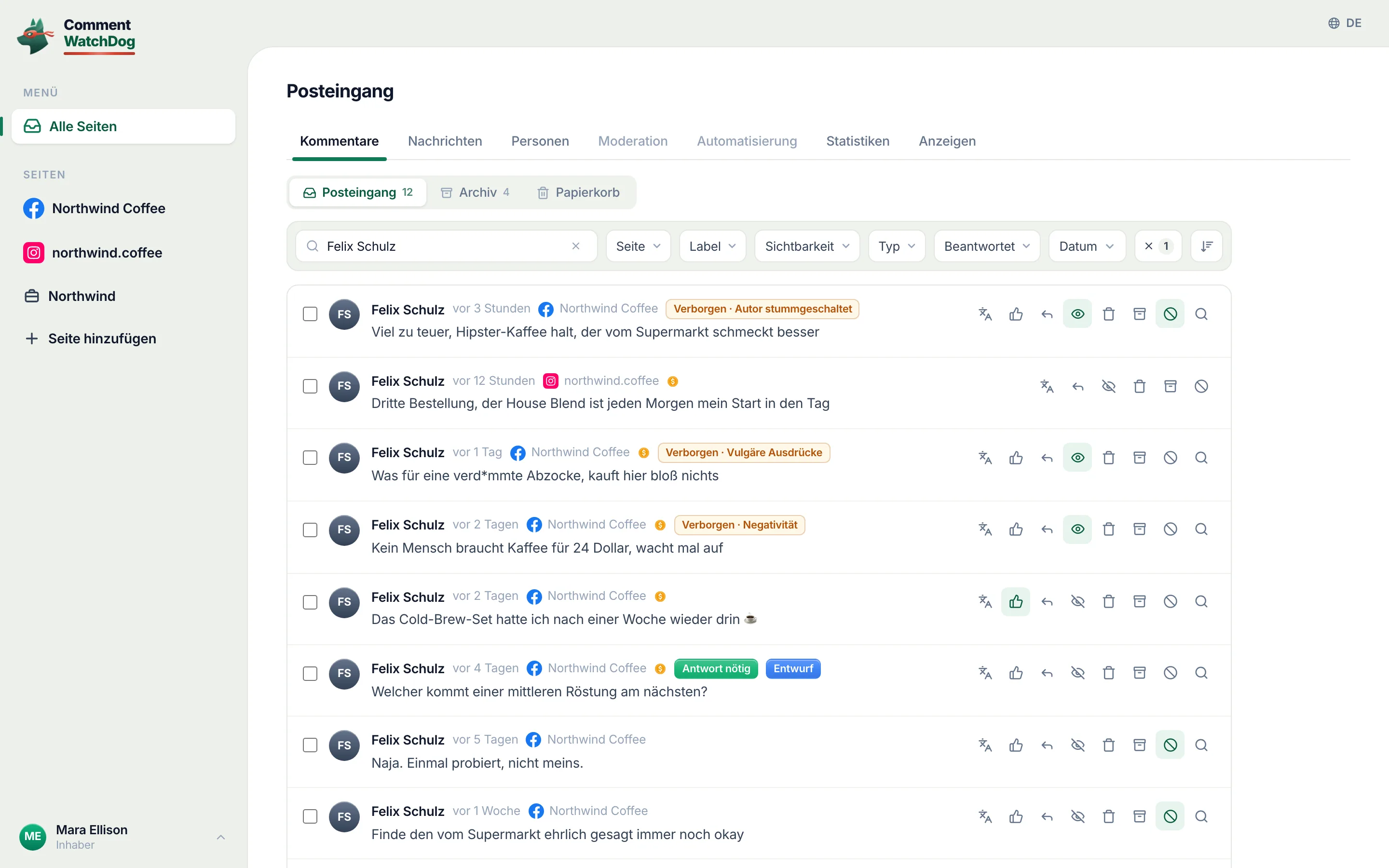Delete the 'Naja. Einmal probiert' comment
This screenshot has height=868, width=1389.
click(1109, 745)
